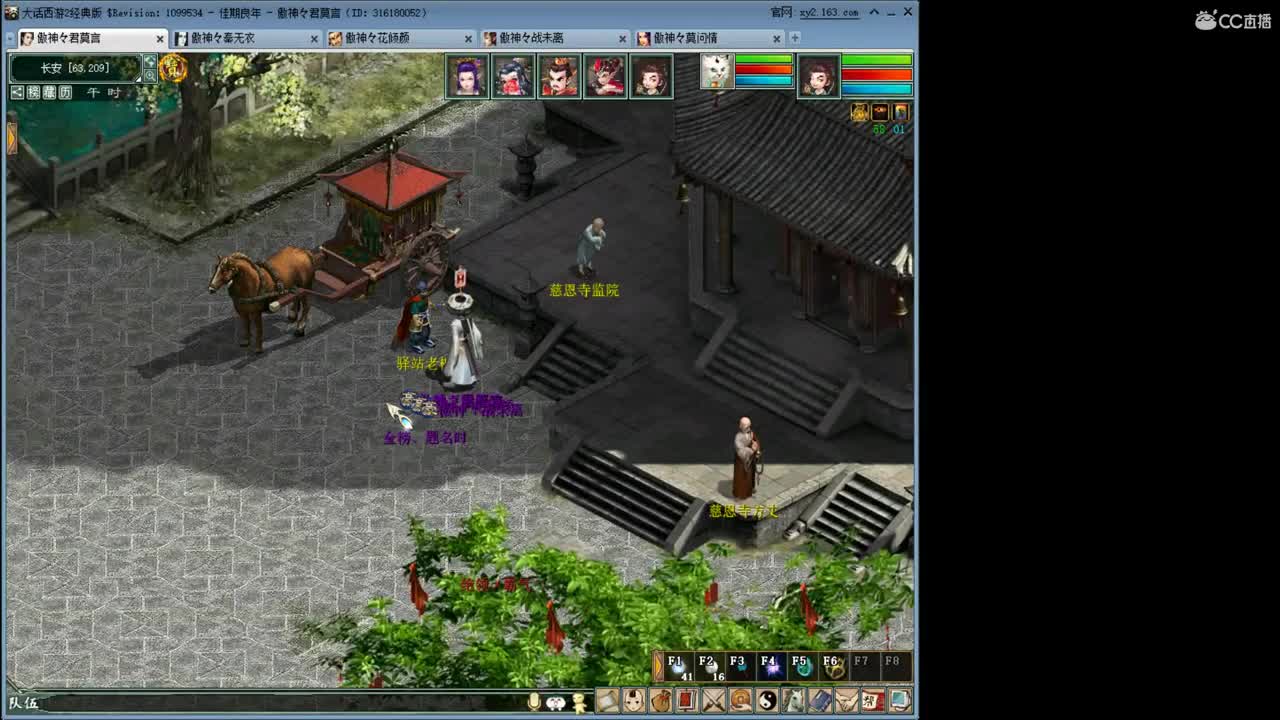This screenshot has height=720, width=1280.
Task: Click the magnifier icon beside the location box
Action: coord(150,75)
